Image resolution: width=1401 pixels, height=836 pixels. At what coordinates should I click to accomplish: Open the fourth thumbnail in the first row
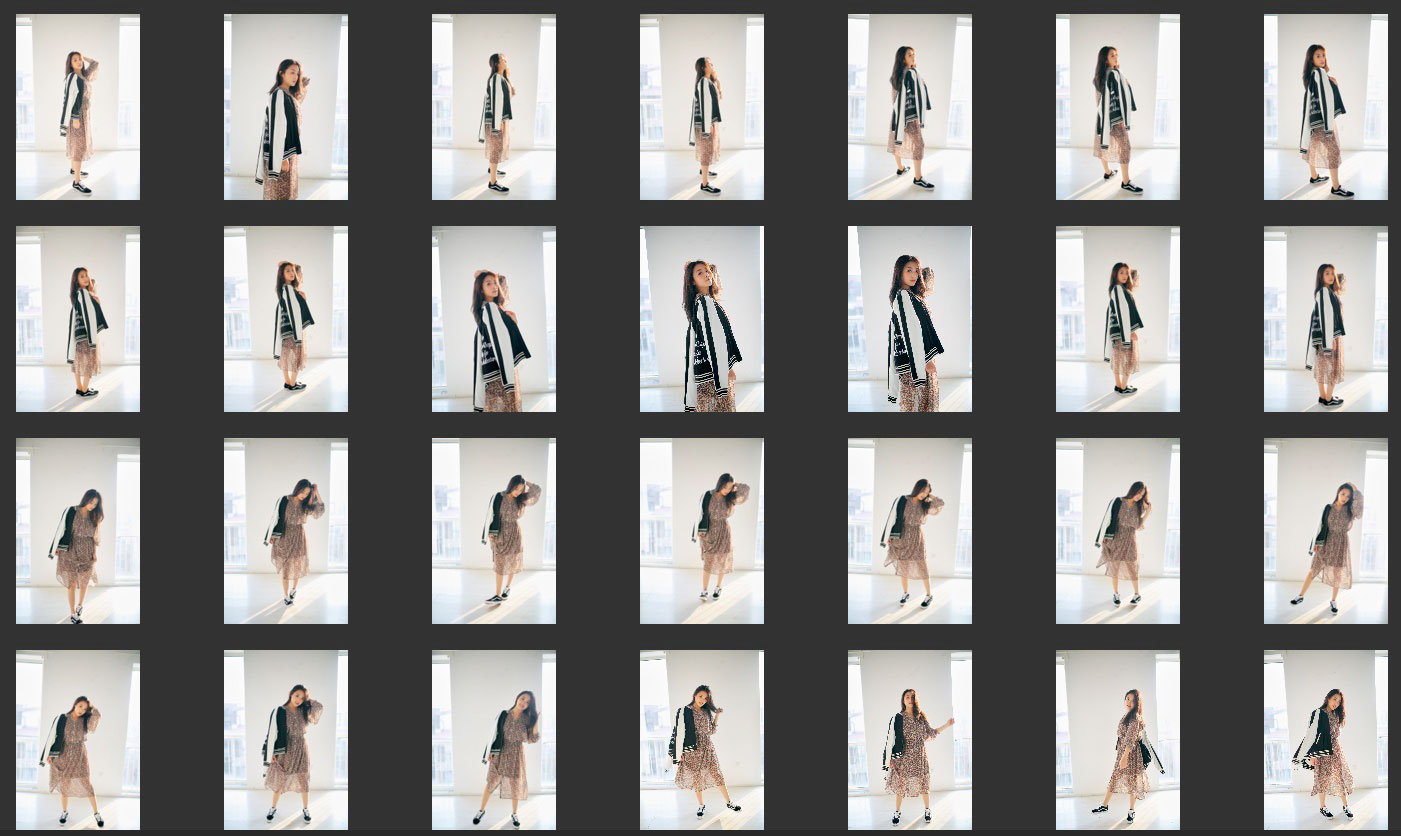pyautogui.click(x=702, y=107)
